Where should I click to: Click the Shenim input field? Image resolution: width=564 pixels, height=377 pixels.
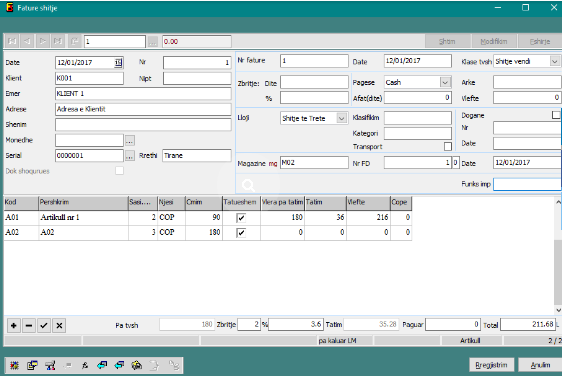tap(143, 124)
